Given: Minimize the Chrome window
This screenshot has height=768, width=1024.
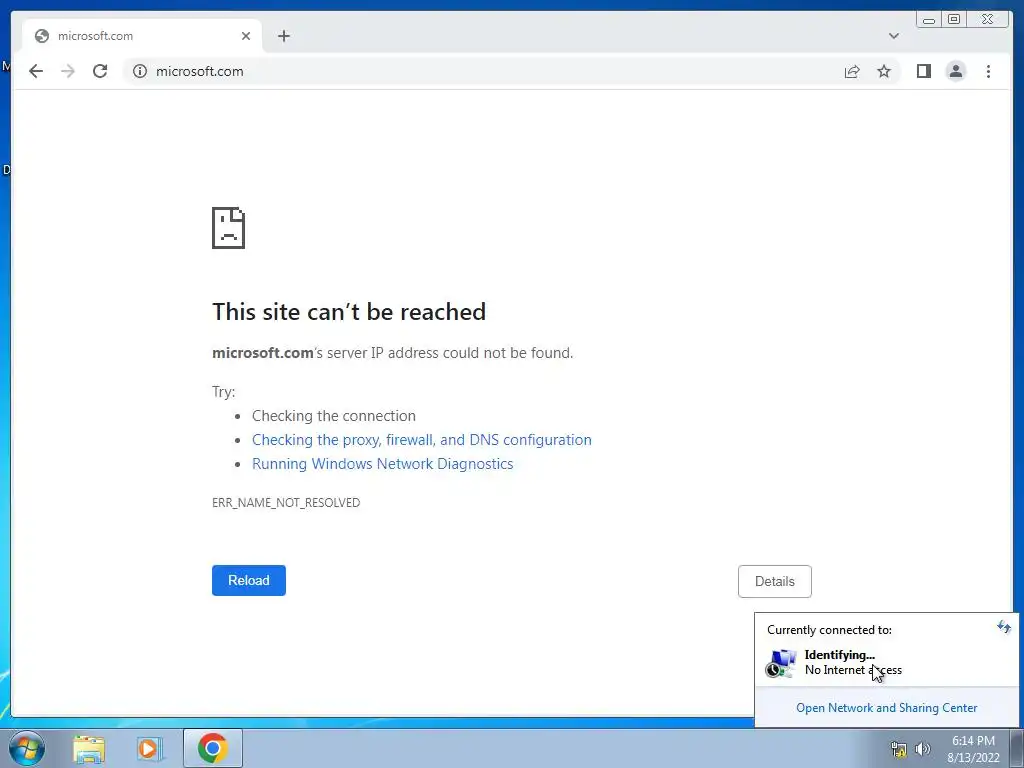Looking at the screenshot, I should click(x=929, y=20).
